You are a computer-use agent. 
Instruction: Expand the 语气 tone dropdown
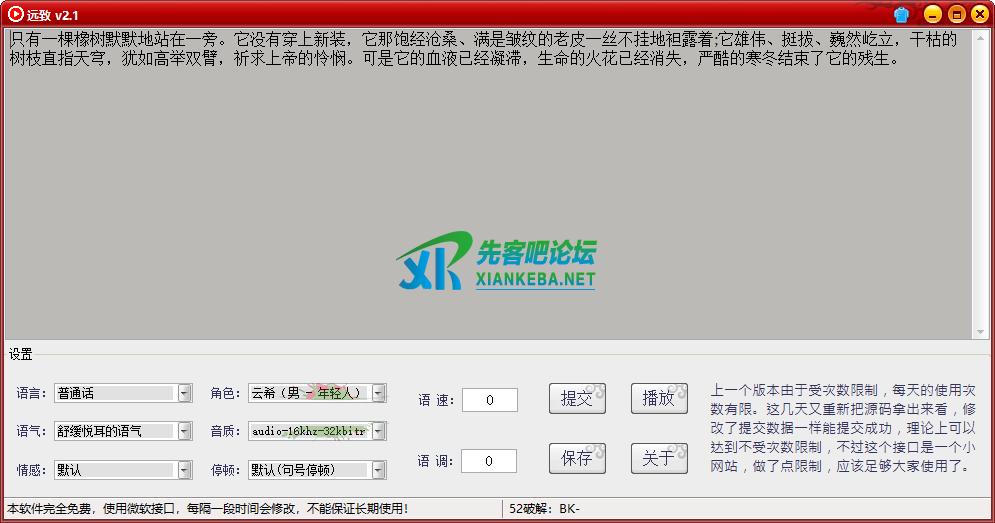[x=184, y=431]
